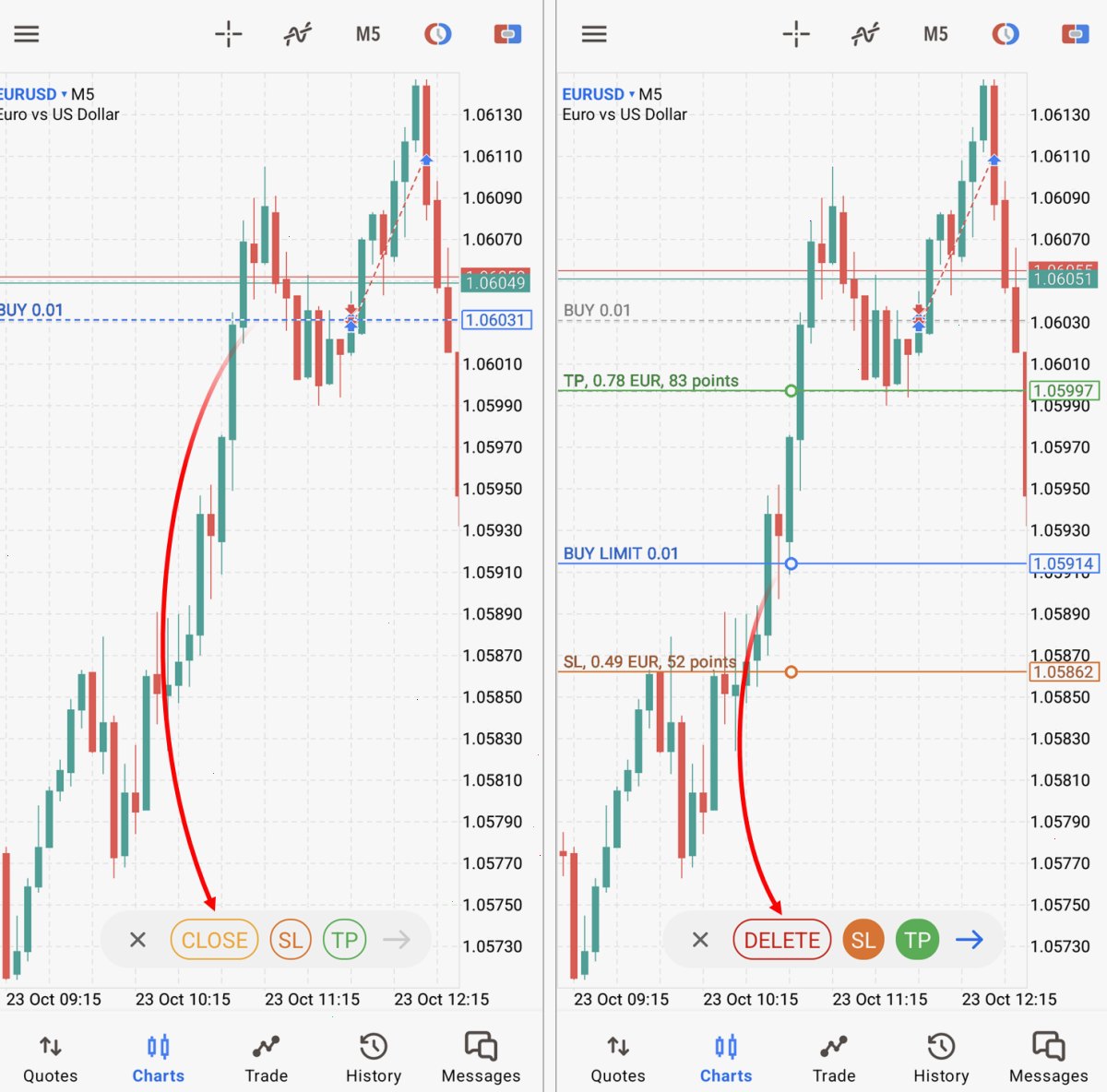1107x1092 pixels.
Task: Select BUY LIMIT 0.01 line handle
Action: 791,564
